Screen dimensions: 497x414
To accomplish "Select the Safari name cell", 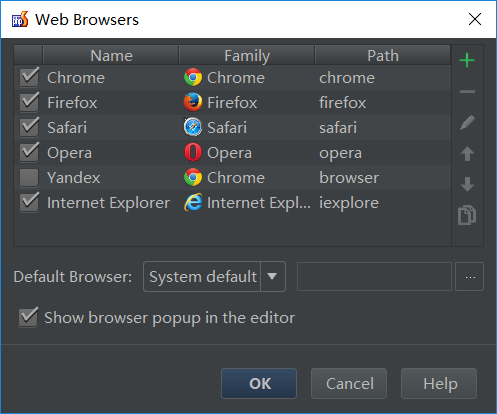I will pyautogui.click(x=111, y=127).
